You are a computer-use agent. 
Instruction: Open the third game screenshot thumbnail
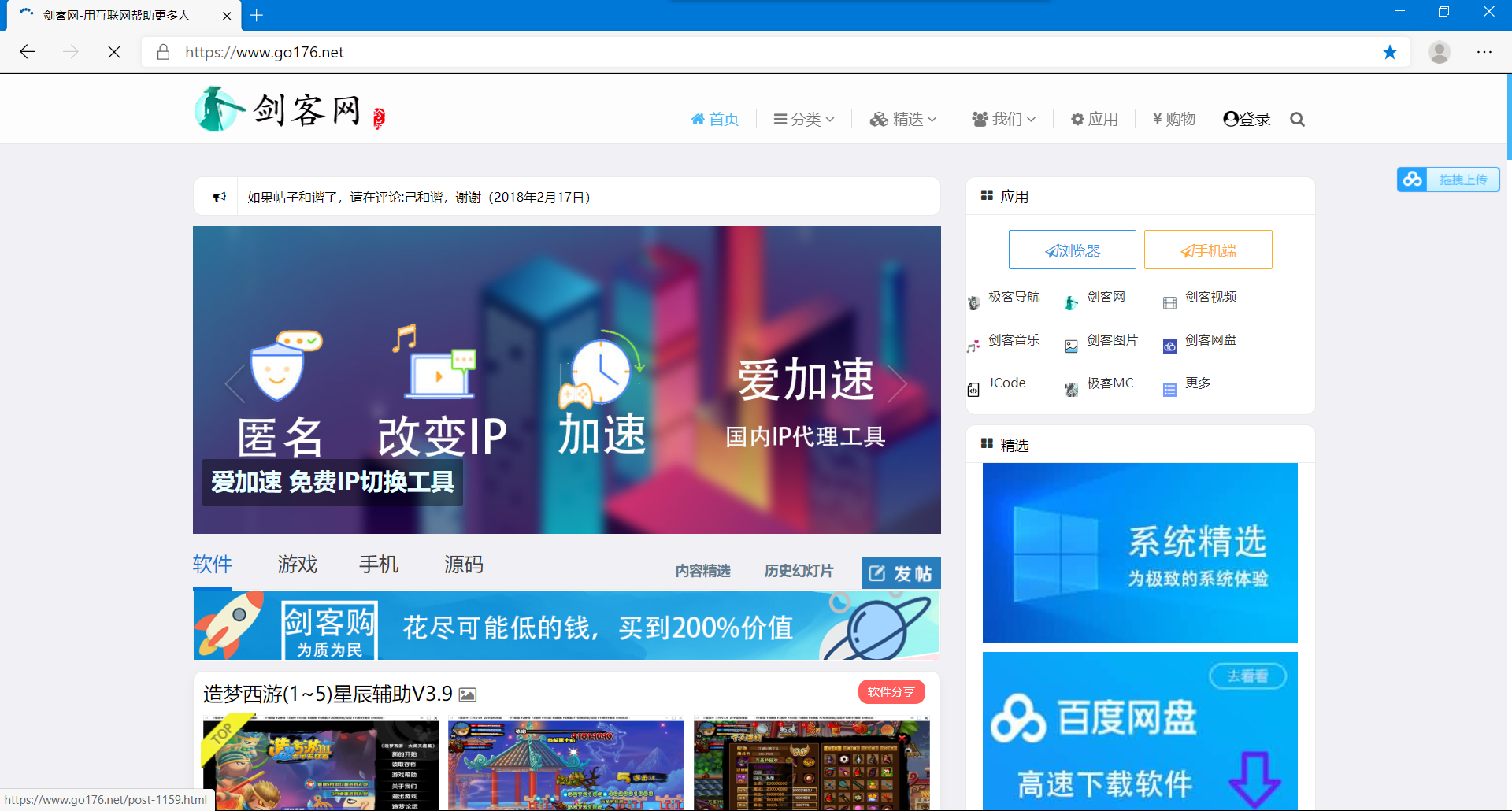pos(812,763)
